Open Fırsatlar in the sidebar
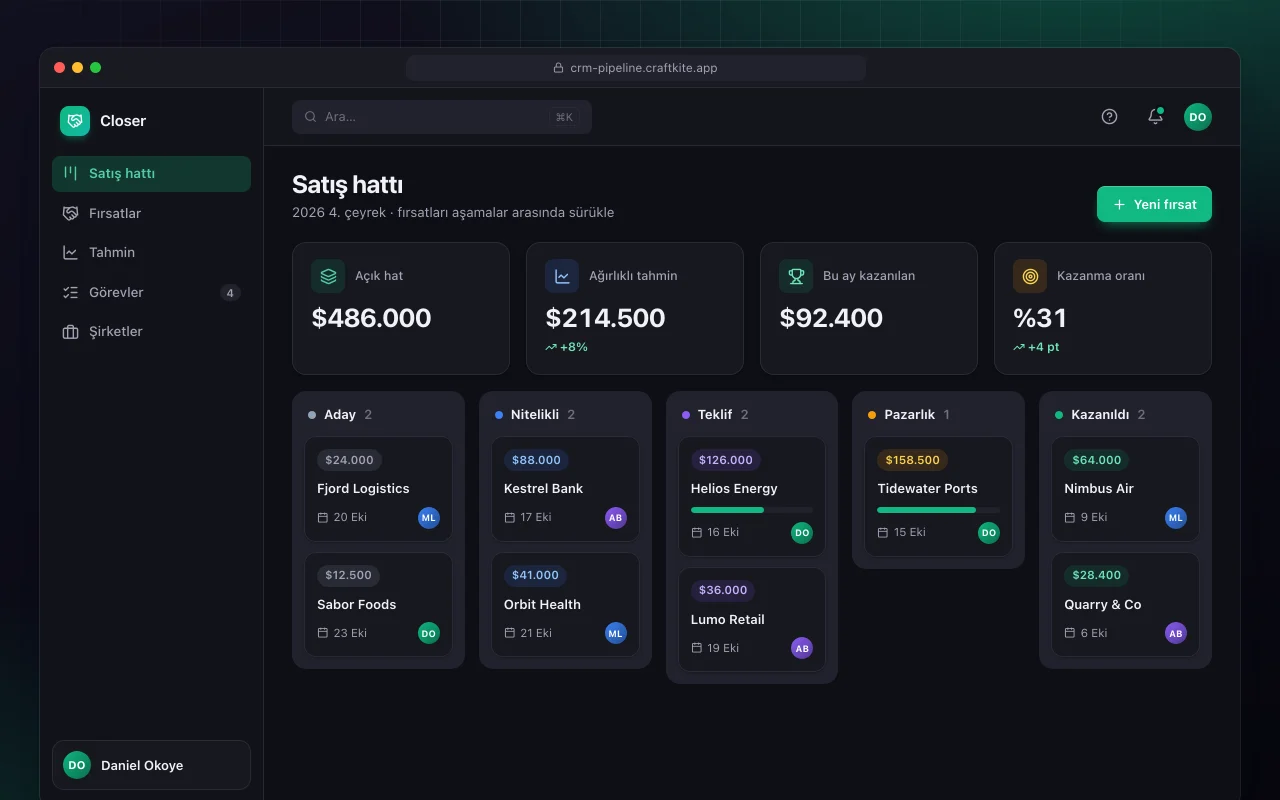The image size is (1280, 800). (x=151, y=213)
